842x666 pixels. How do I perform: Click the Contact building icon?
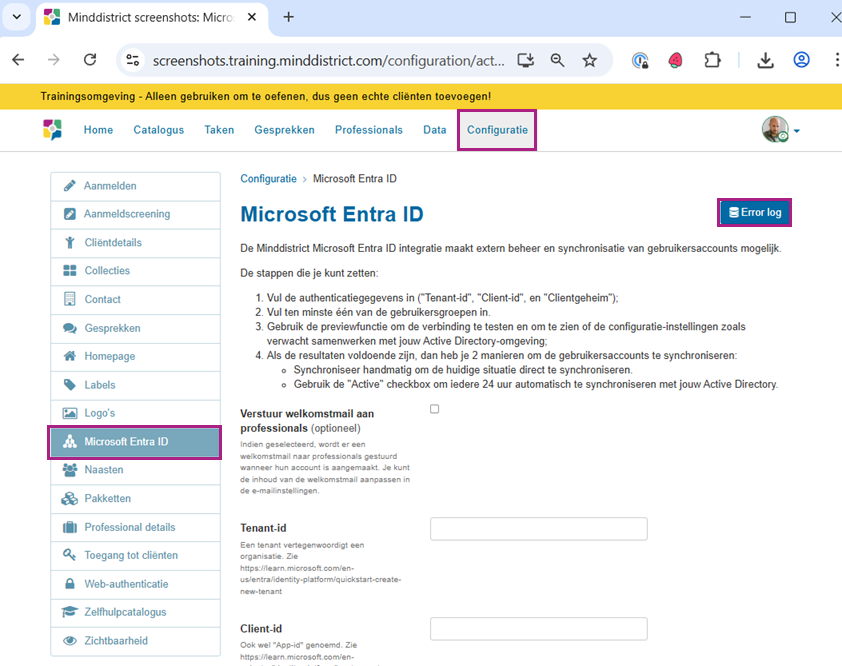point(70,299)
